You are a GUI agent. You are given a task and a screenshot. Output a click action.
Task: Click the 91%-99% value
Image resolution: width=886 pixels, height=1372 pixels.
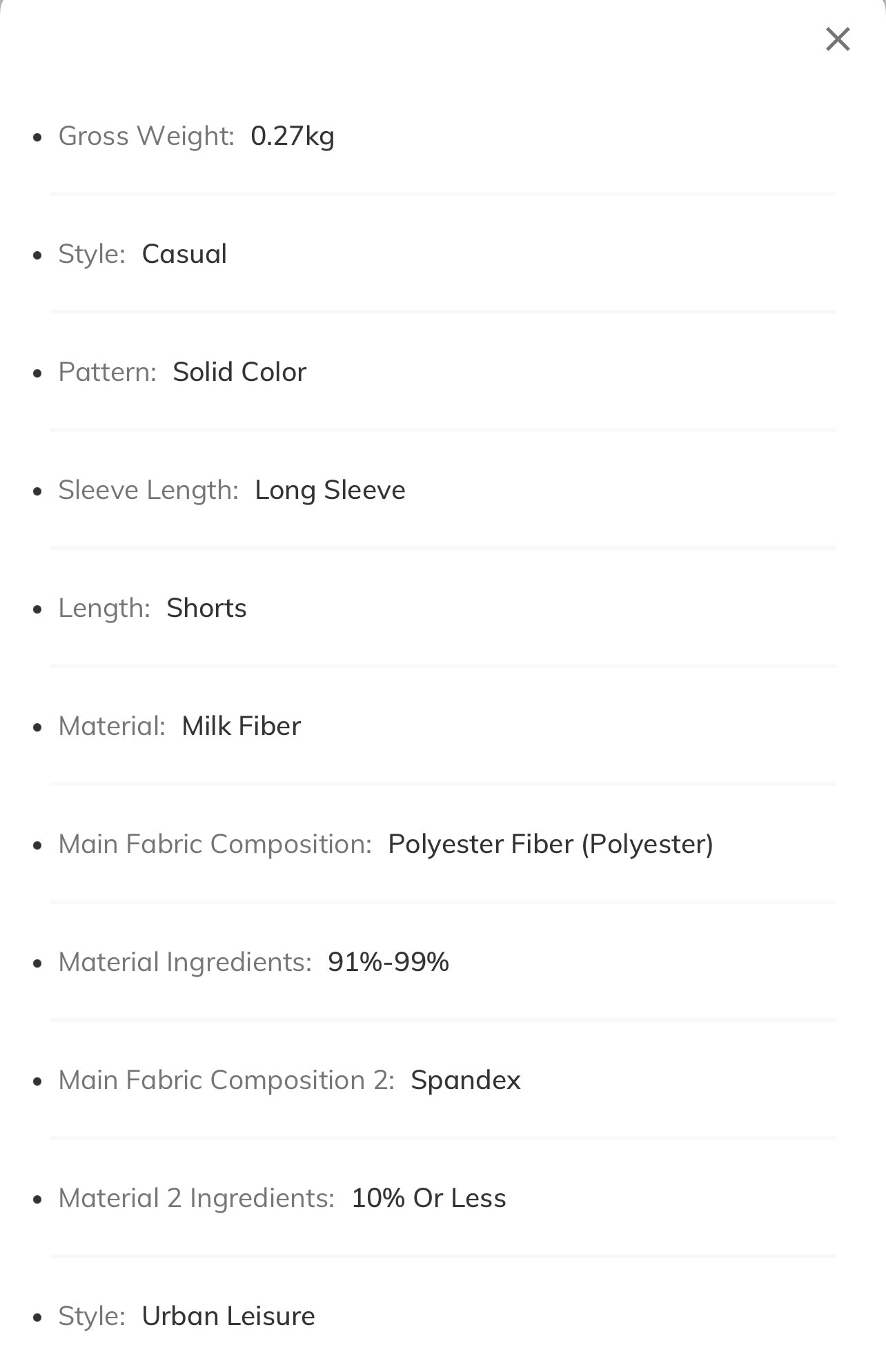(x=388, y=962)
